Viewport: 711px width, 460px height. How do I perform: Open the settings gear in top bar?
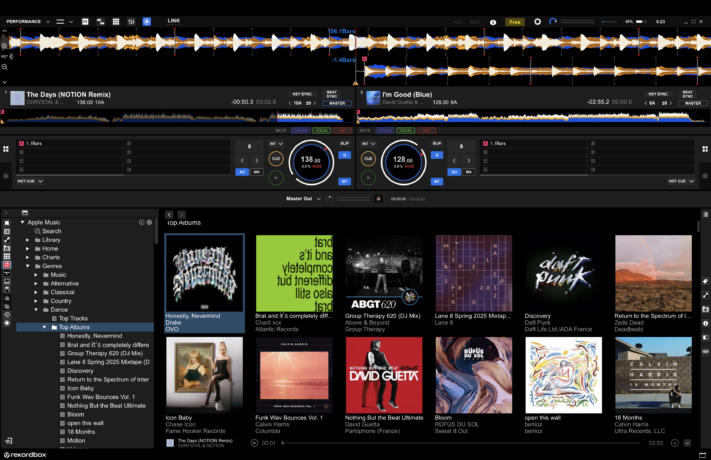click(x=537, y=22)
